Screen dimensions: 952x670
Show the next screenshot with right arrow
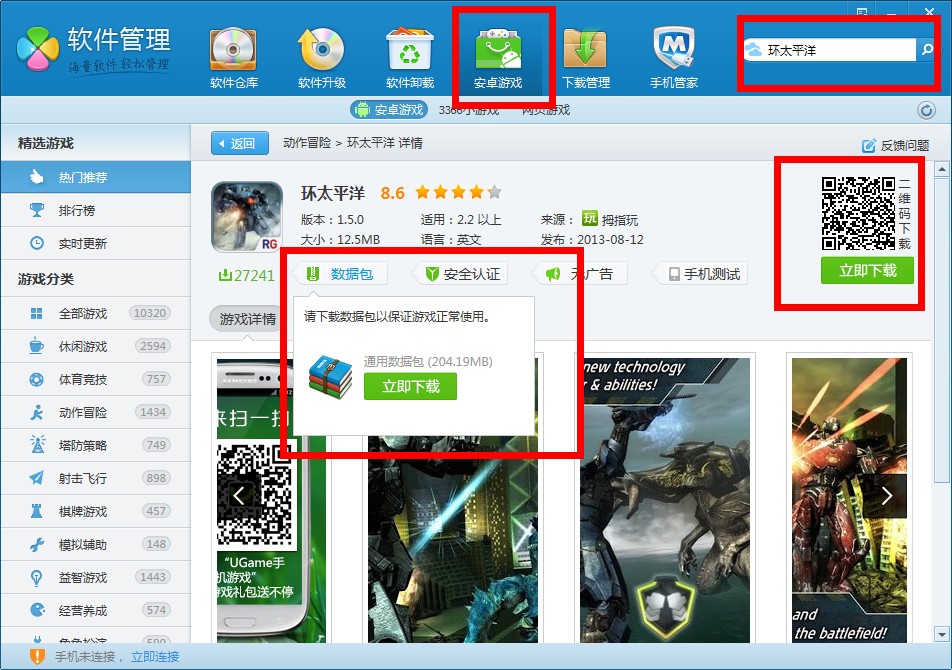(x=886, y=496)
